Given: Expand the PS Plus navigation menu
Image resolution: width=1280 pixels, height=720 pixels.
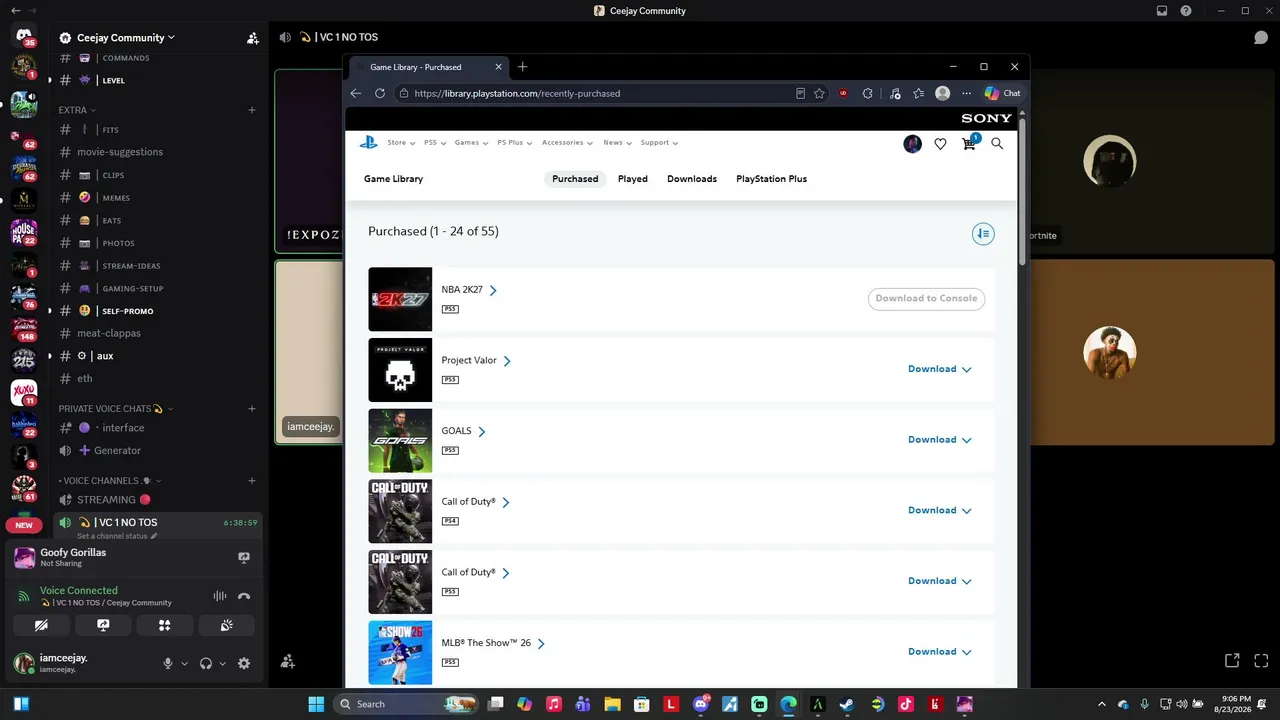Looking at the screenshot, I should (x=514, y=143).
